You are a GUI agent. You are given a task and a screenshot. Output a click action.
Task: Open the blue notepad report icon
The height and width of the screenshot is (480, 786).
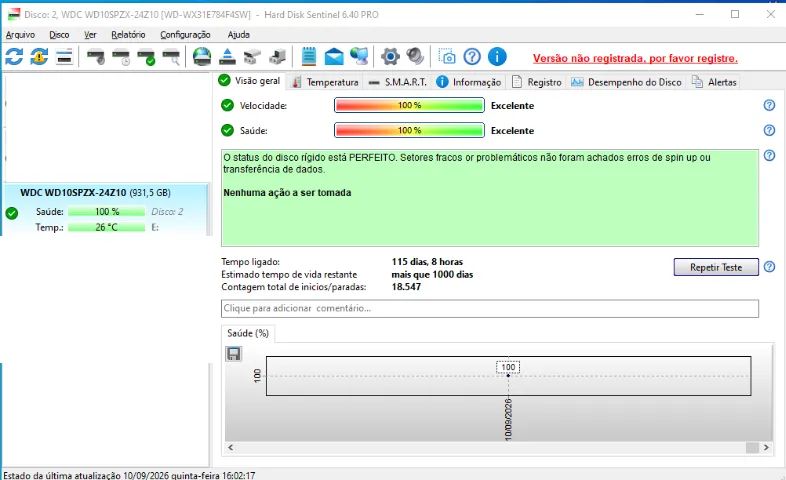(309, 56)
